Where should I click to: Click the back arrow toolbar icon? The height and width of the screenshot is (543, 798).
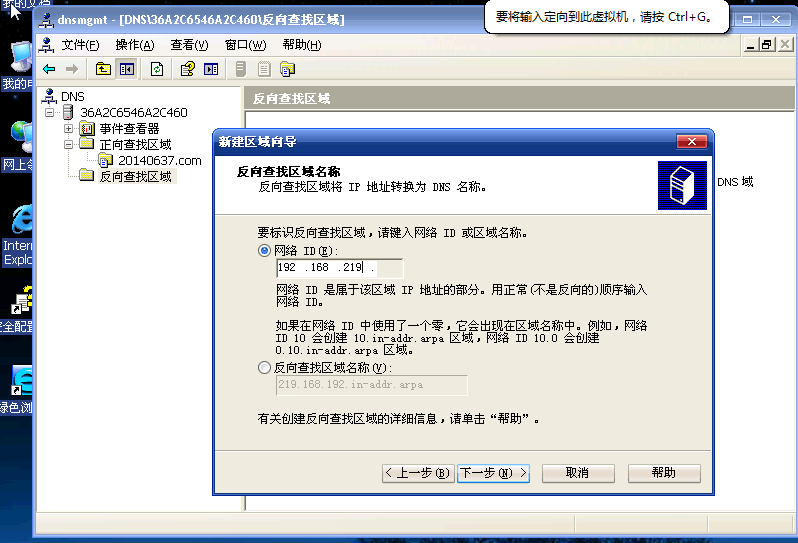point(48,69)
